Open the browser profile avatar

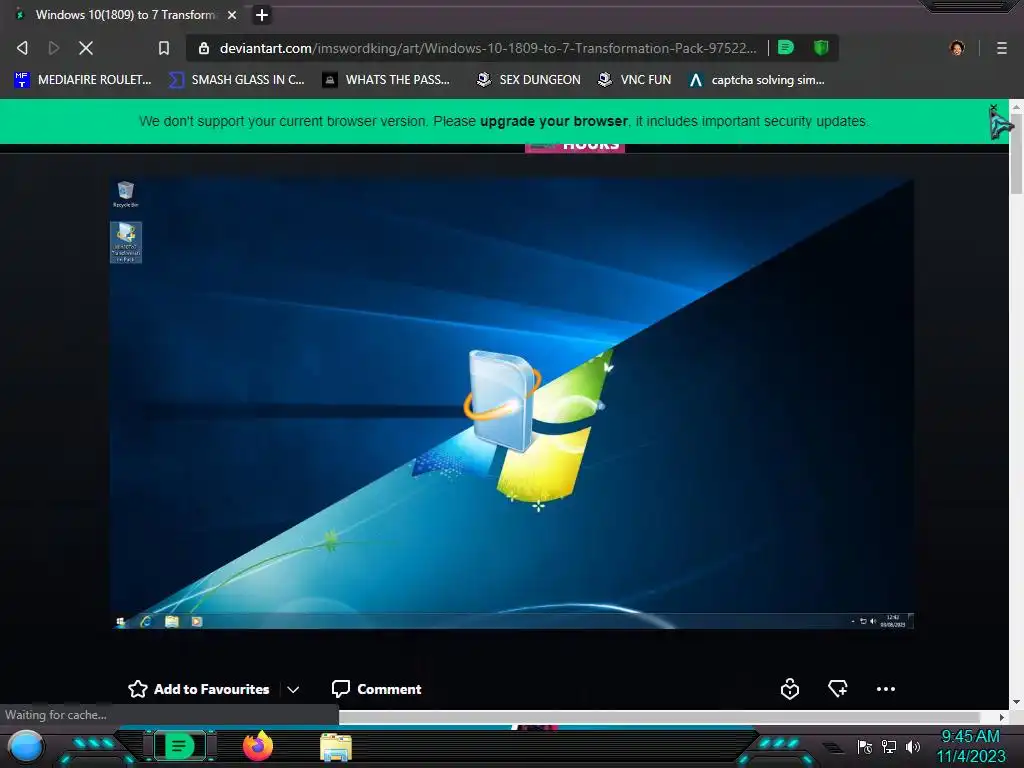click(x=957, y=48)
